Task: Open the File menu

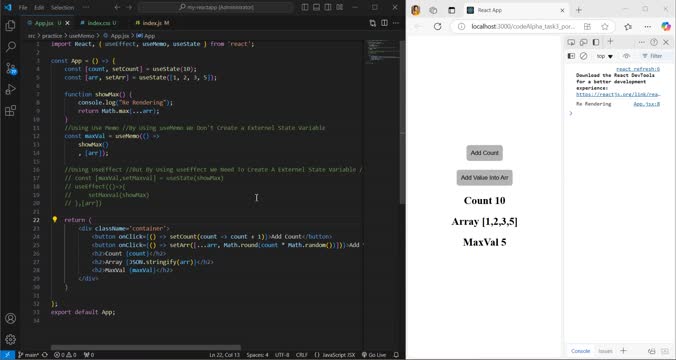Action: [23, 7]
